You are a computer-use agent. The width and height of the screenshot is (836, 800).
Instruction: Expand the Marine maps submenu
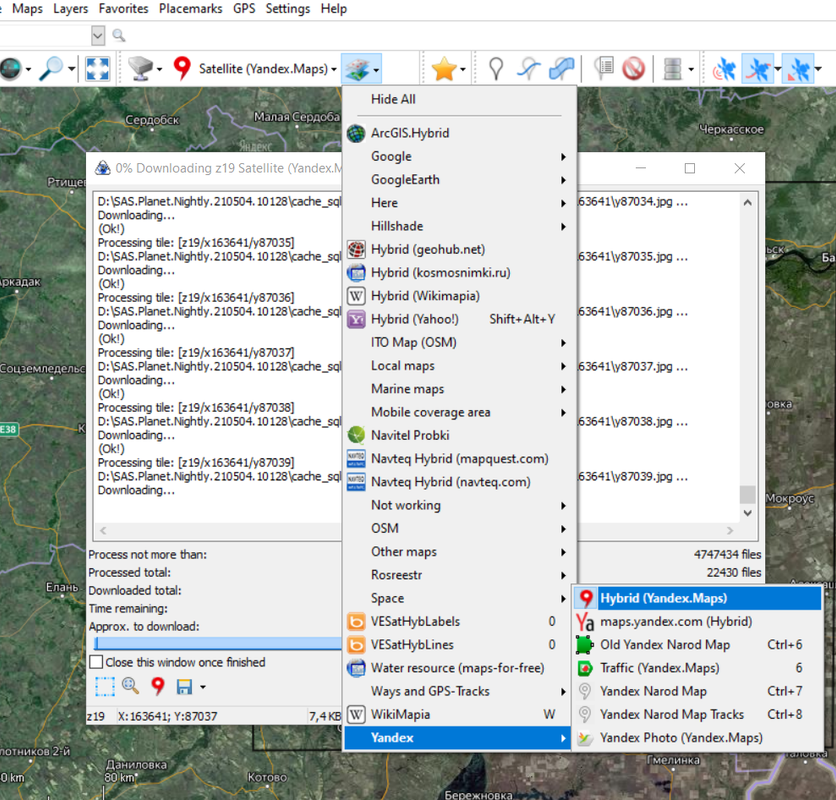[x=459, y=389]
